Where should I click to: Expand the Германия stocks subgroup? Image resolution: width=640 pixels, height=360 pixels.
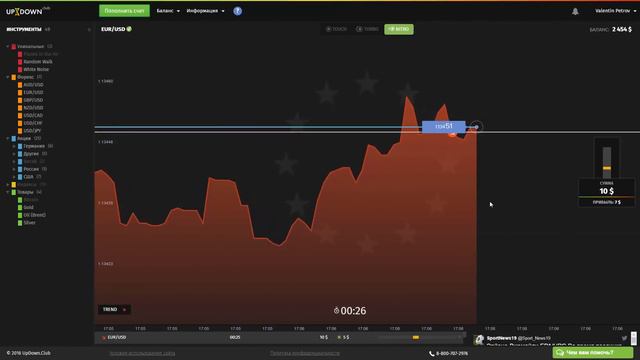(14, 146)
